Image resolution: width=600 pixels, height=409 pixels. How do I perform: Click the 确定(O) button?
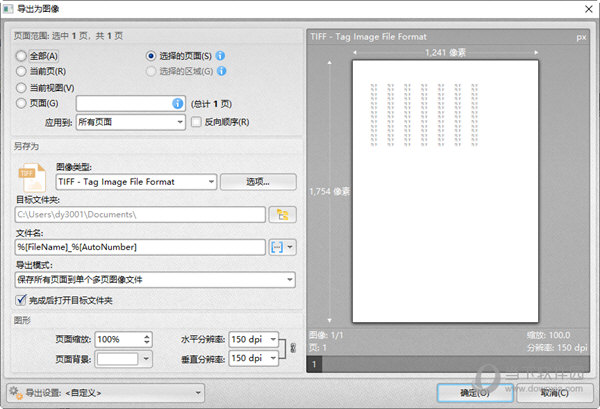pos(475,393)
